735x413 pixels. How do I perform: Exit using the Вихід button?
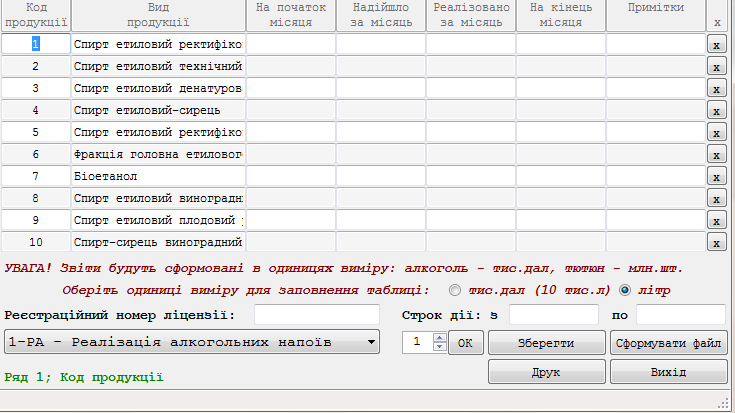coord(668,371)
